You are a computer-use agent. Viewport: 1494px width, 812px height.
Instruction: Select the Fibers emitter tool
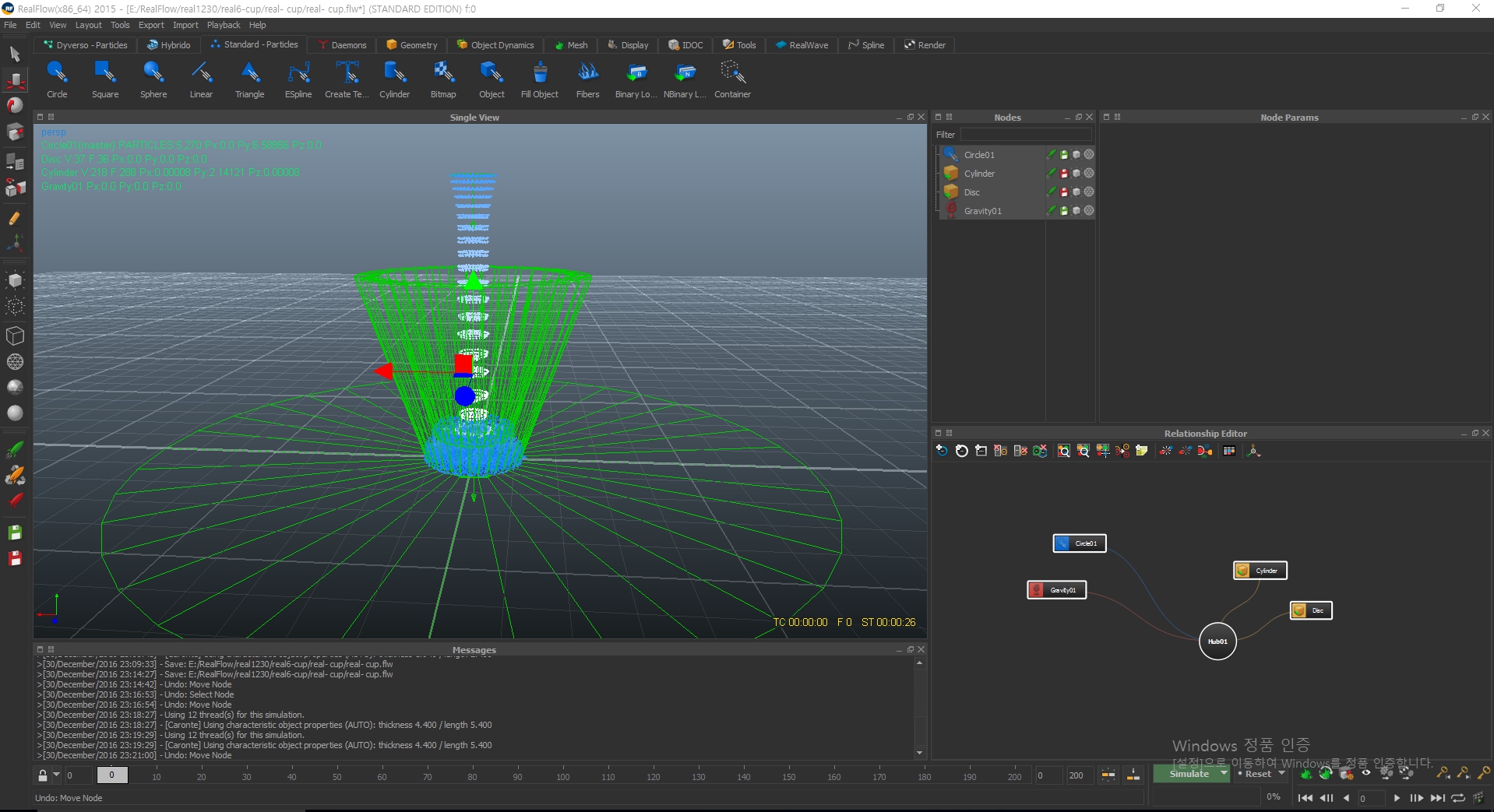(588, 80)
